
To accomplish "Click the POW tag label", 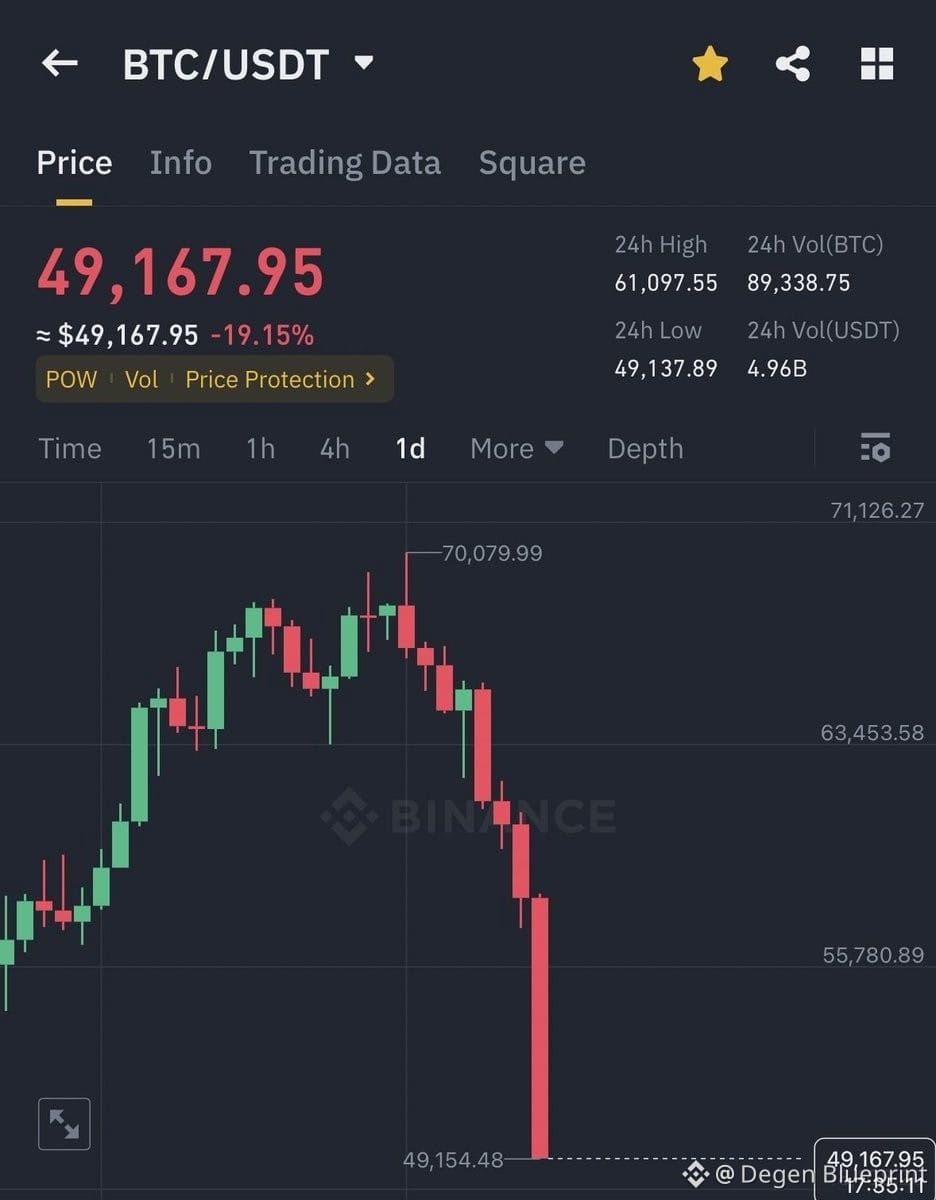I will 71,379.
